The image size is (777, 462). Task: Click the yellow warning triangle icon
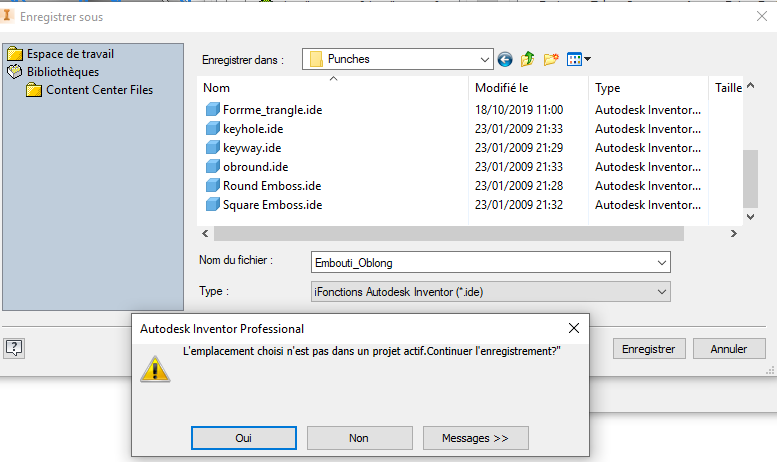[155, 369]
